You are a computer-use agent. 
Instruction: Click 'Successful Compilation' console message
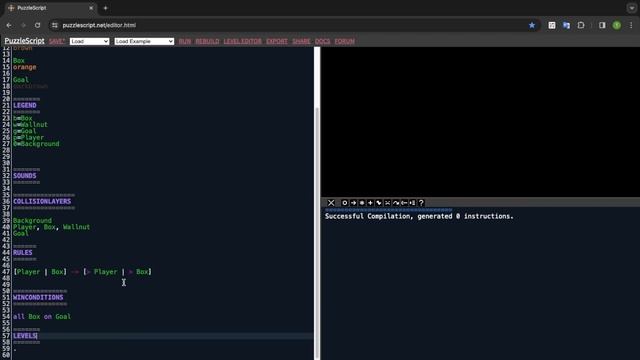click(x=419, y=216)
